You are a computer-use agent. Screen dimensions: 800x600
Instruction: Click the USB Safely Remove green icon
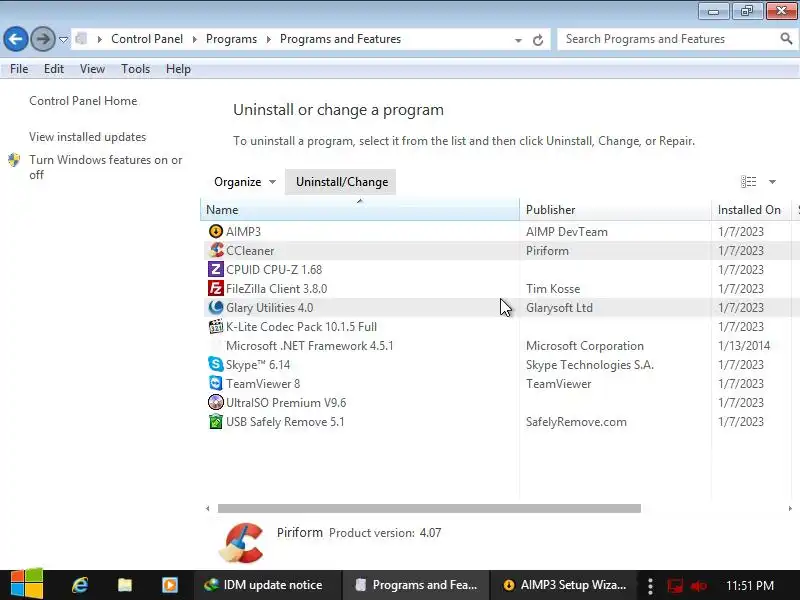(x=216, y=422)
